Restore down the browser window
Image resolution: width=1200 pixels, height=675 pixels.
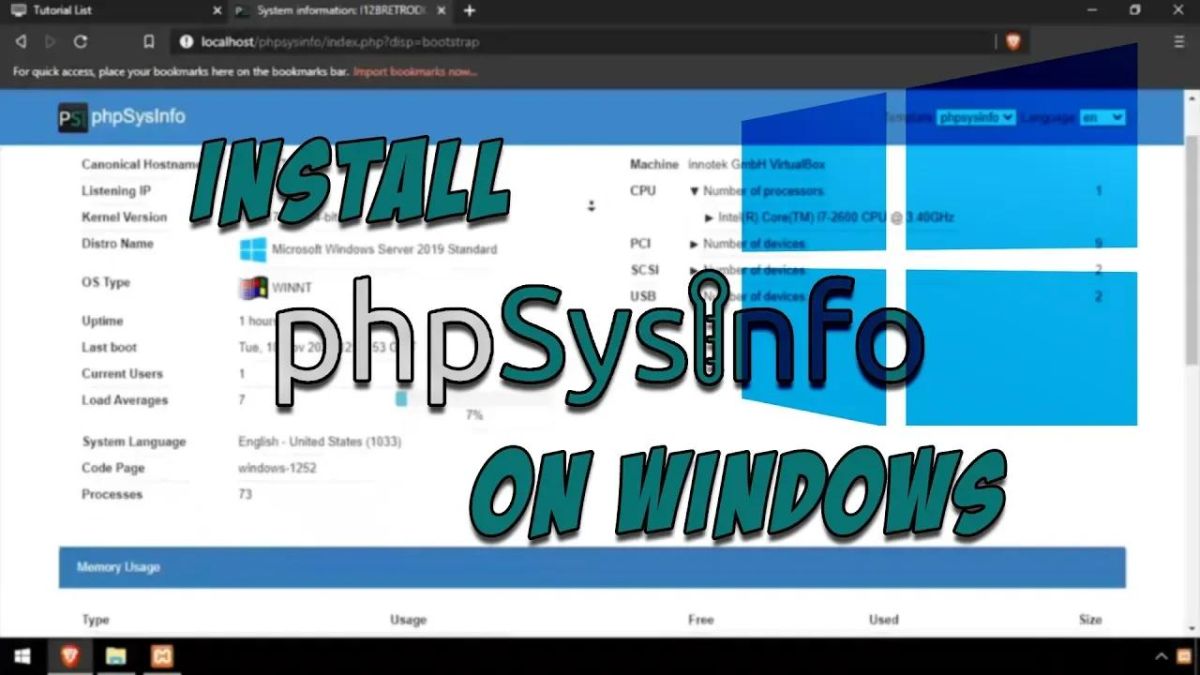click(x=1134, y=10)
